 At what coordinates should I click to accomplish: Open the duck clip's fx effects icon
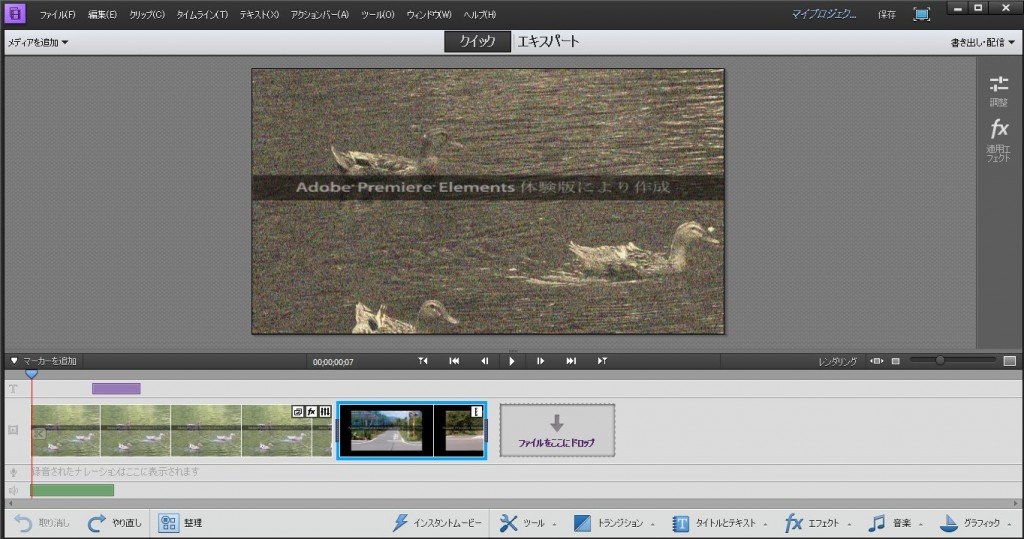coord(312,411)
